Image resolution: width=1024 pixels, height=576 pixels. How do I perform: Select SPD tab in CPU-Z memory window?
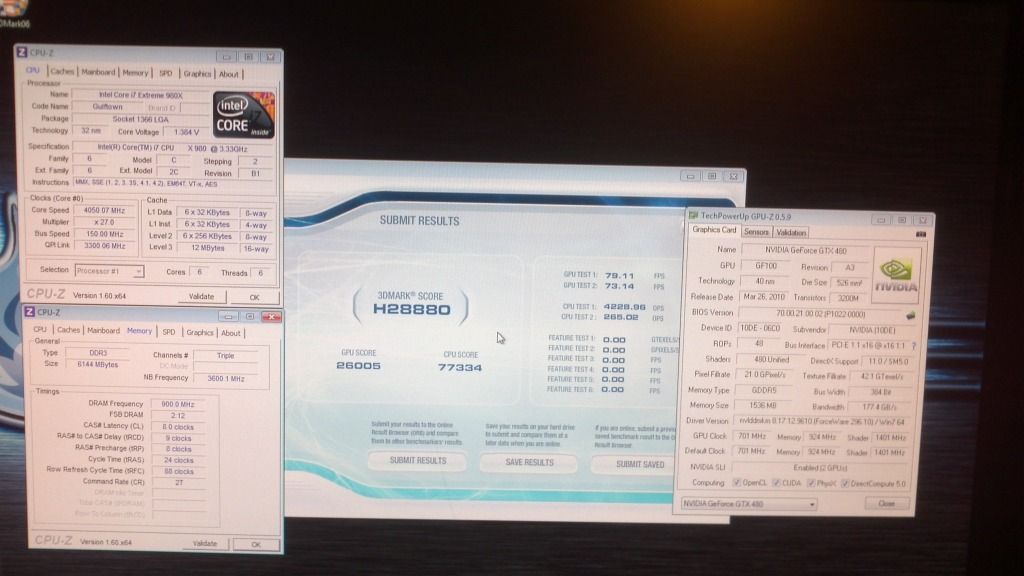coord(168,332)
